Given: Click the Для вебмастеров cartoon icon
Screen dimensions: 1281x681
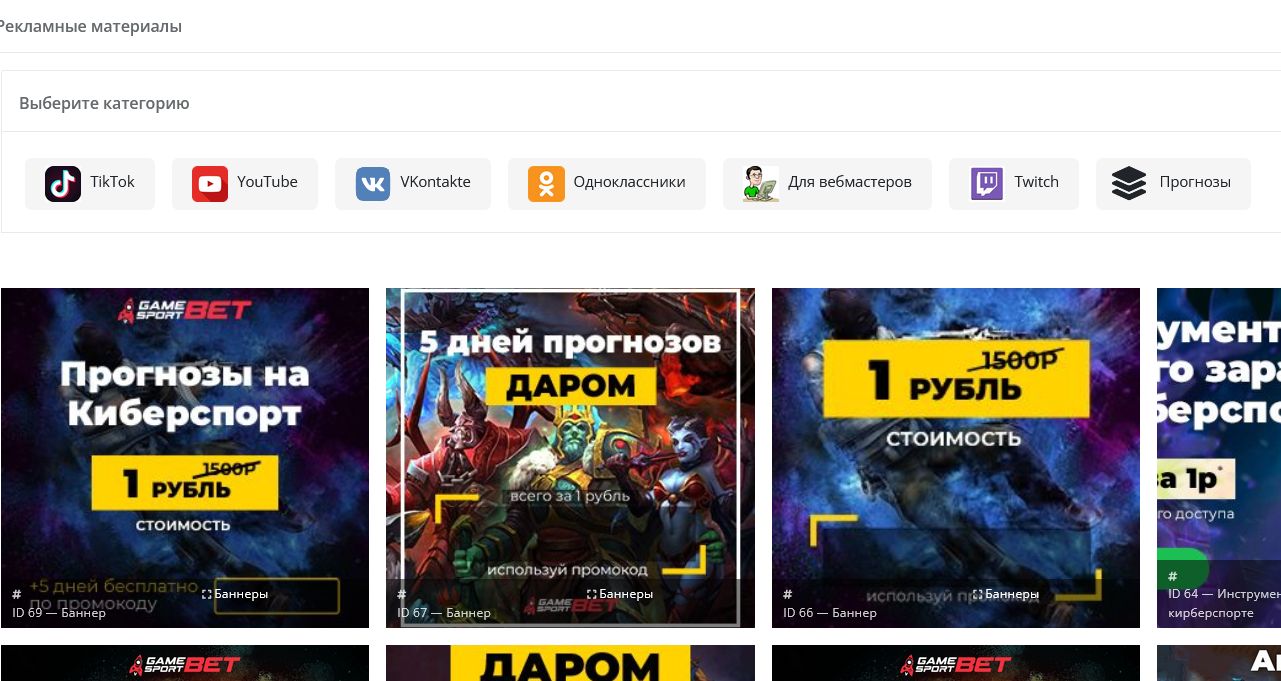Looking at the screenshot, I should pos(761,184).
